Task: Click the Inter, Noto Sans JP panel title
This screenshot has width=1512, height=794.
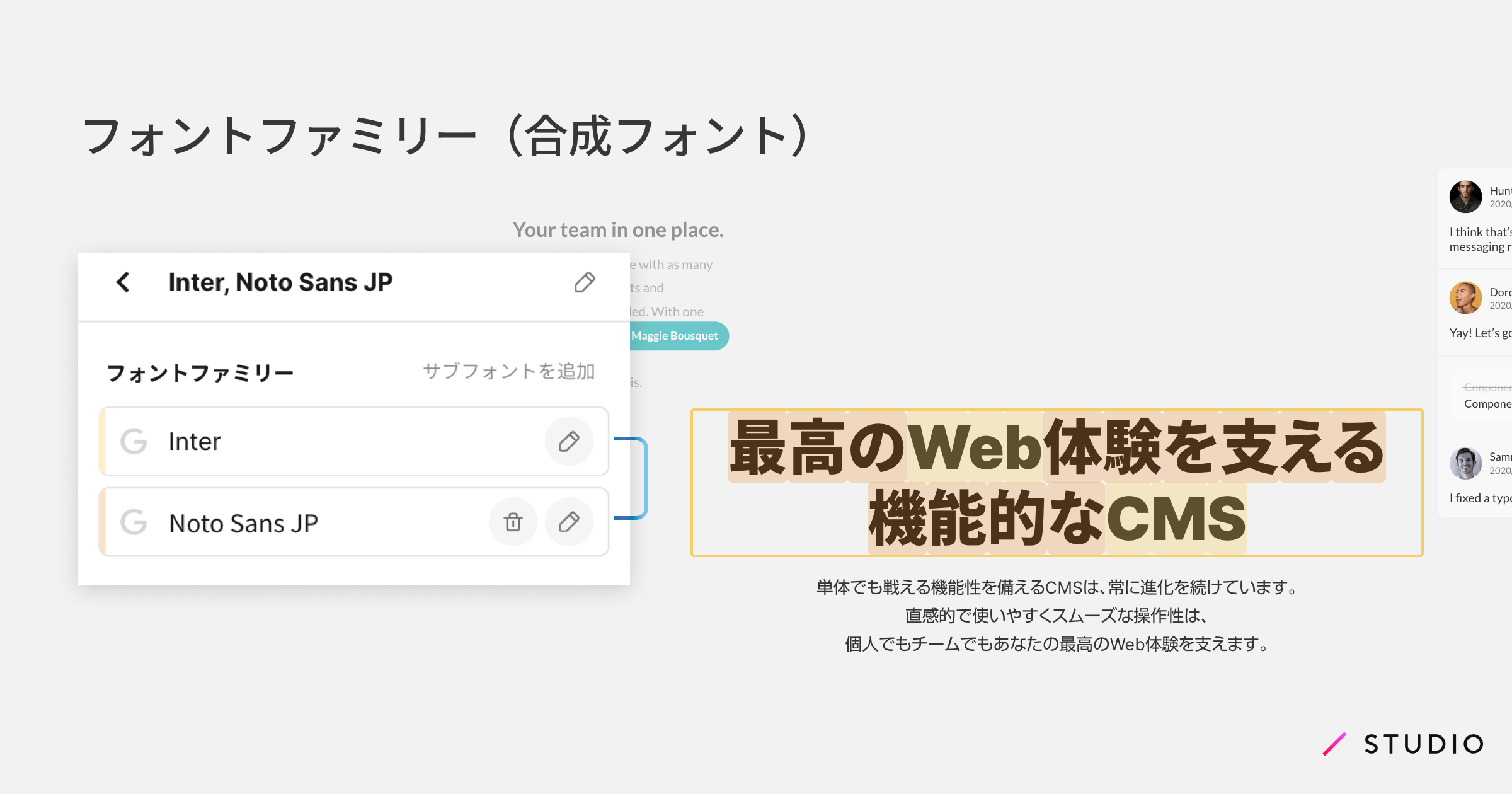Action: (x=280, y=282)
